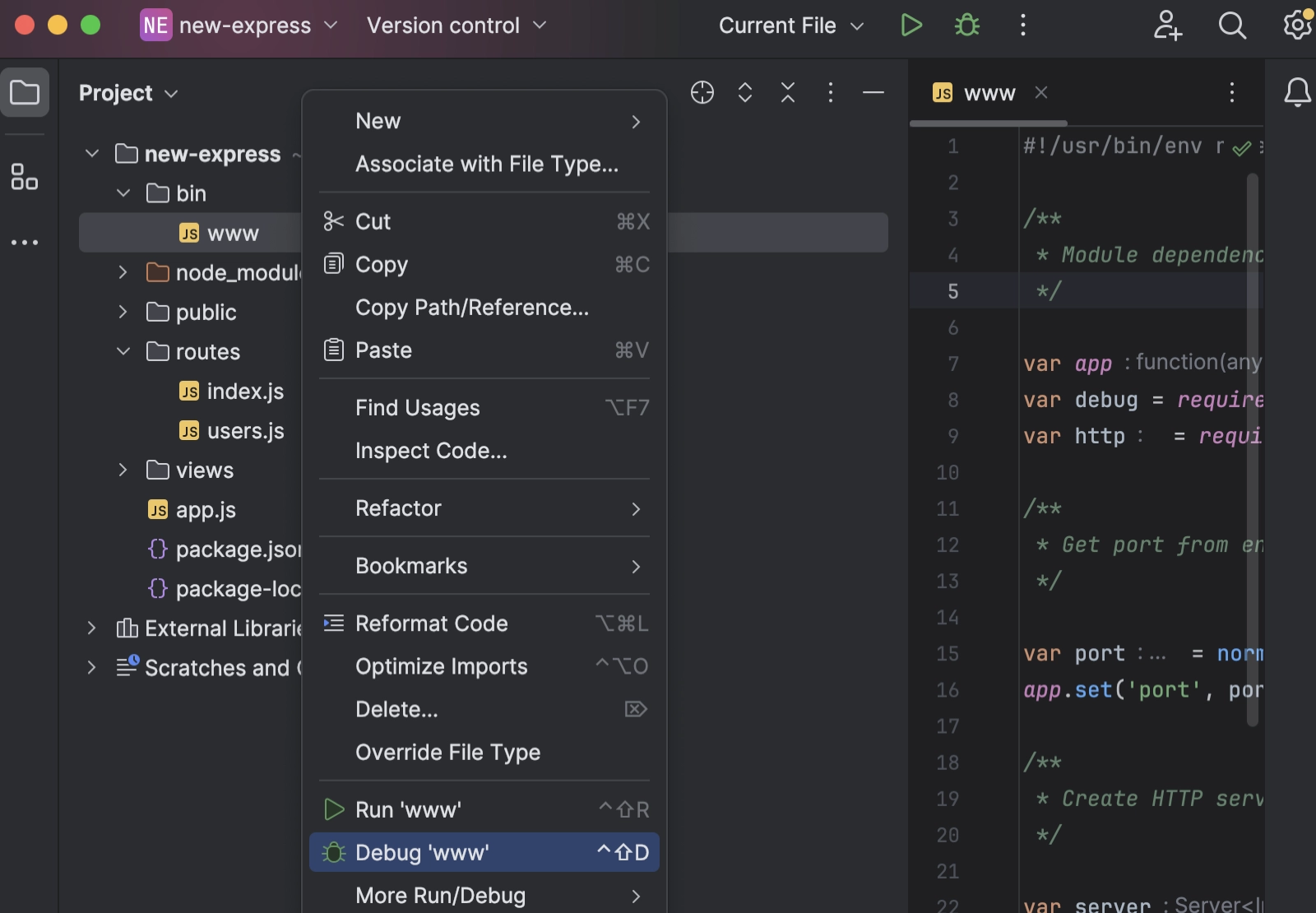Select Find Usages

click(484, 408)
